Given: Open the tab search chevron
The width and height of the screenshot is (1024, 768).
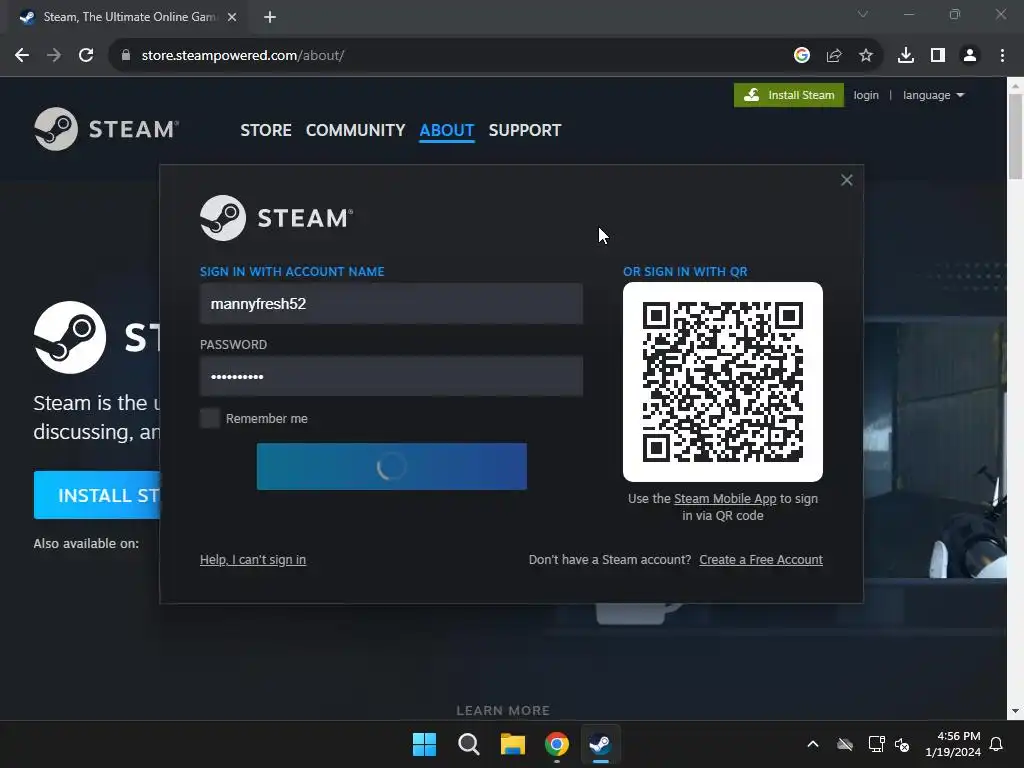Looking at the screenshot, I should coord(863,14).
